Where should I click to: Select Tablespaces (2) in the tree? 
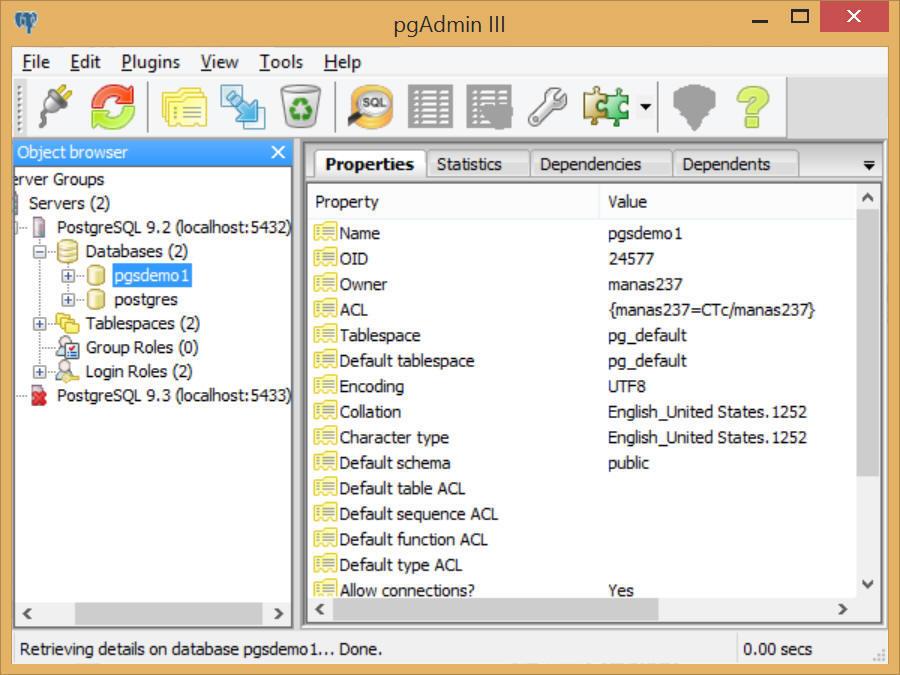tap(142, 324)
